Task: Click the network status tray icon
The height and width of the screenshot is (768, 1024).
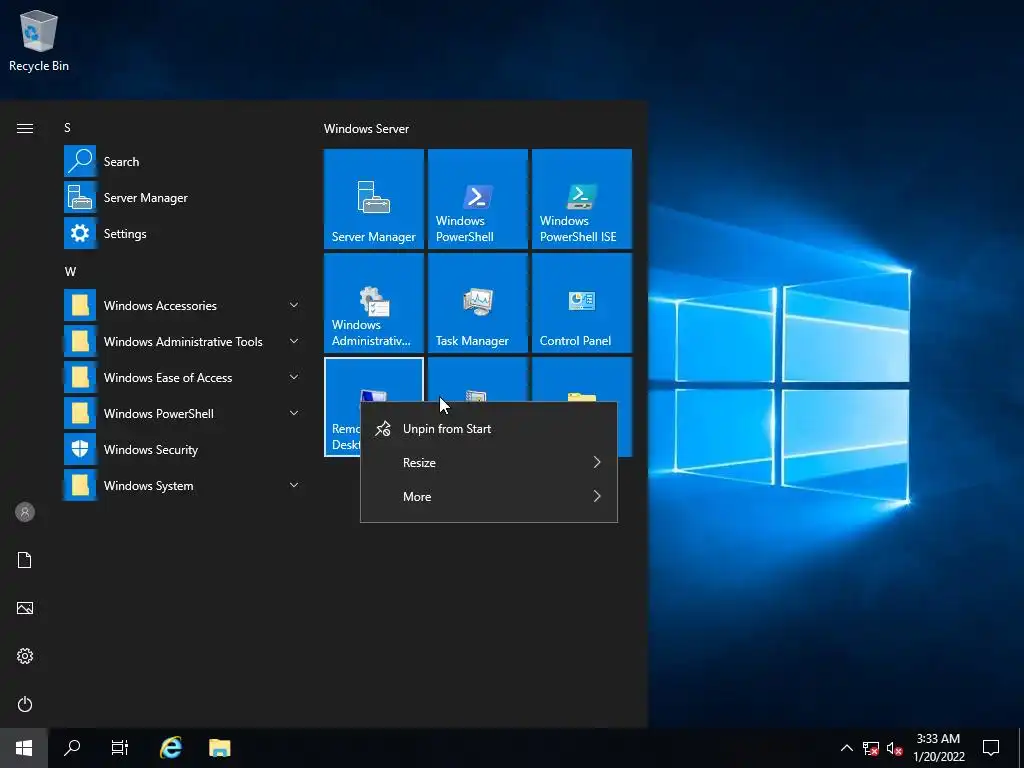Action: tap(871, 748)
